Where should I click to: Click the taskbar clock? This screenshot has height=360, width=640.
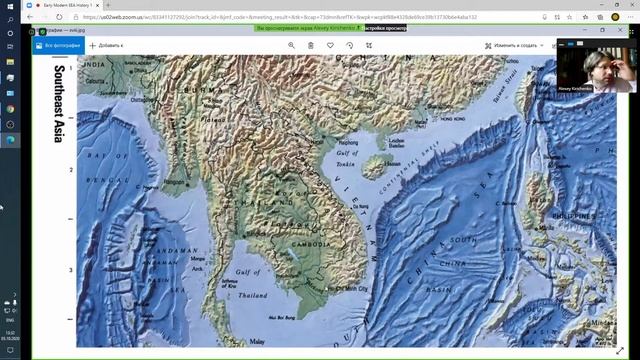coord(9,336)
